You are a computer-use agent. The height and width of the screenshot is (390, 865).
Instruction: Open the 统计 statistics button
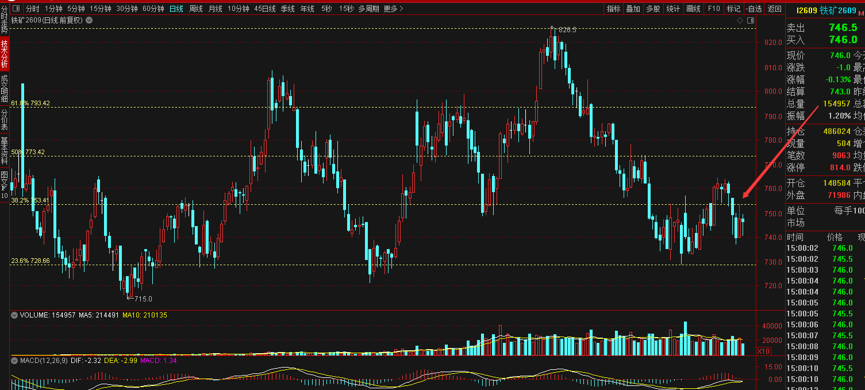tap(673, 9)
